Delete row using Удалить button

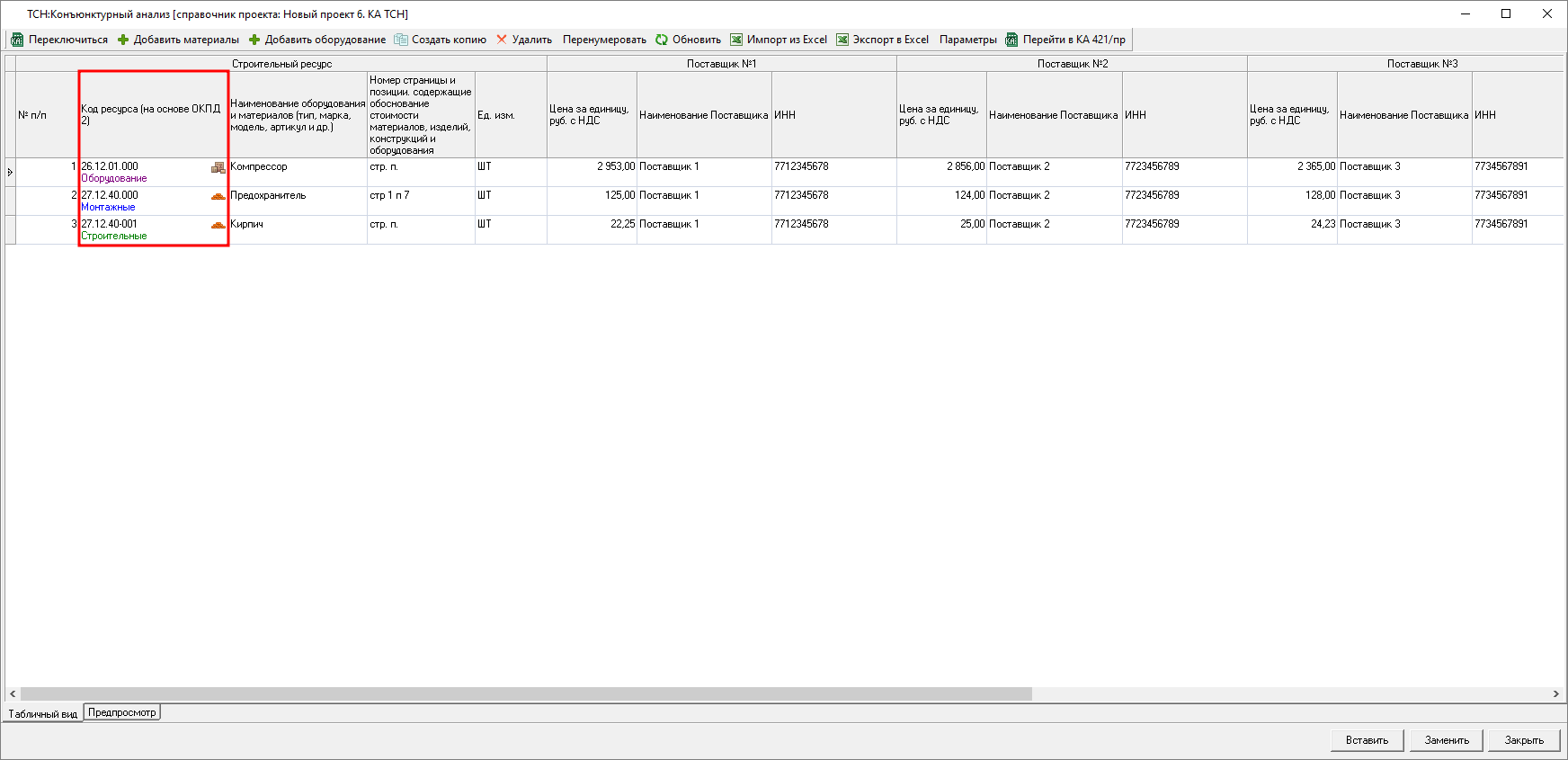coord(524,40)
